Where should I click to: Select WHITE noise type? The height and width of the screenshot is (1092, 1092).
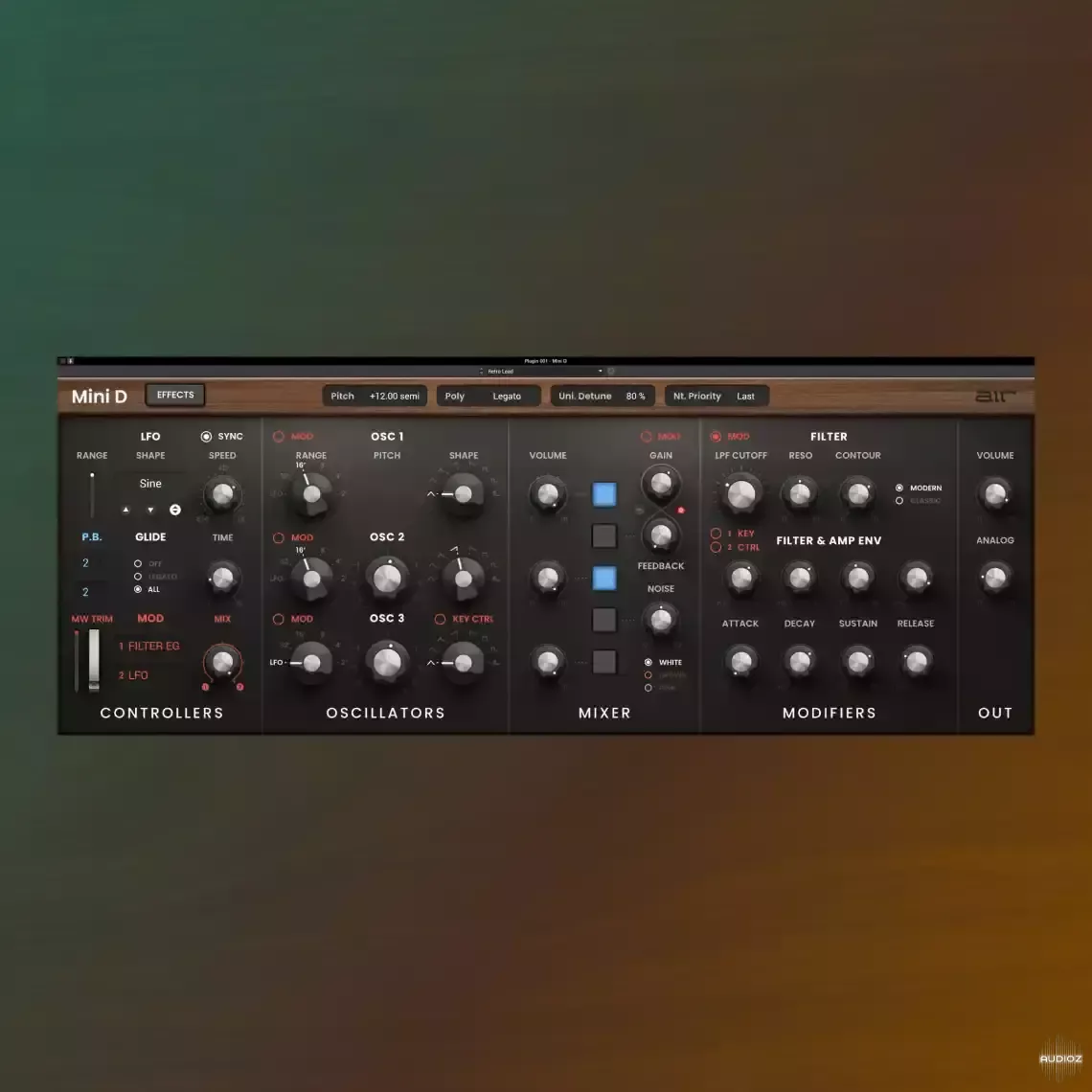pos(648,662)
